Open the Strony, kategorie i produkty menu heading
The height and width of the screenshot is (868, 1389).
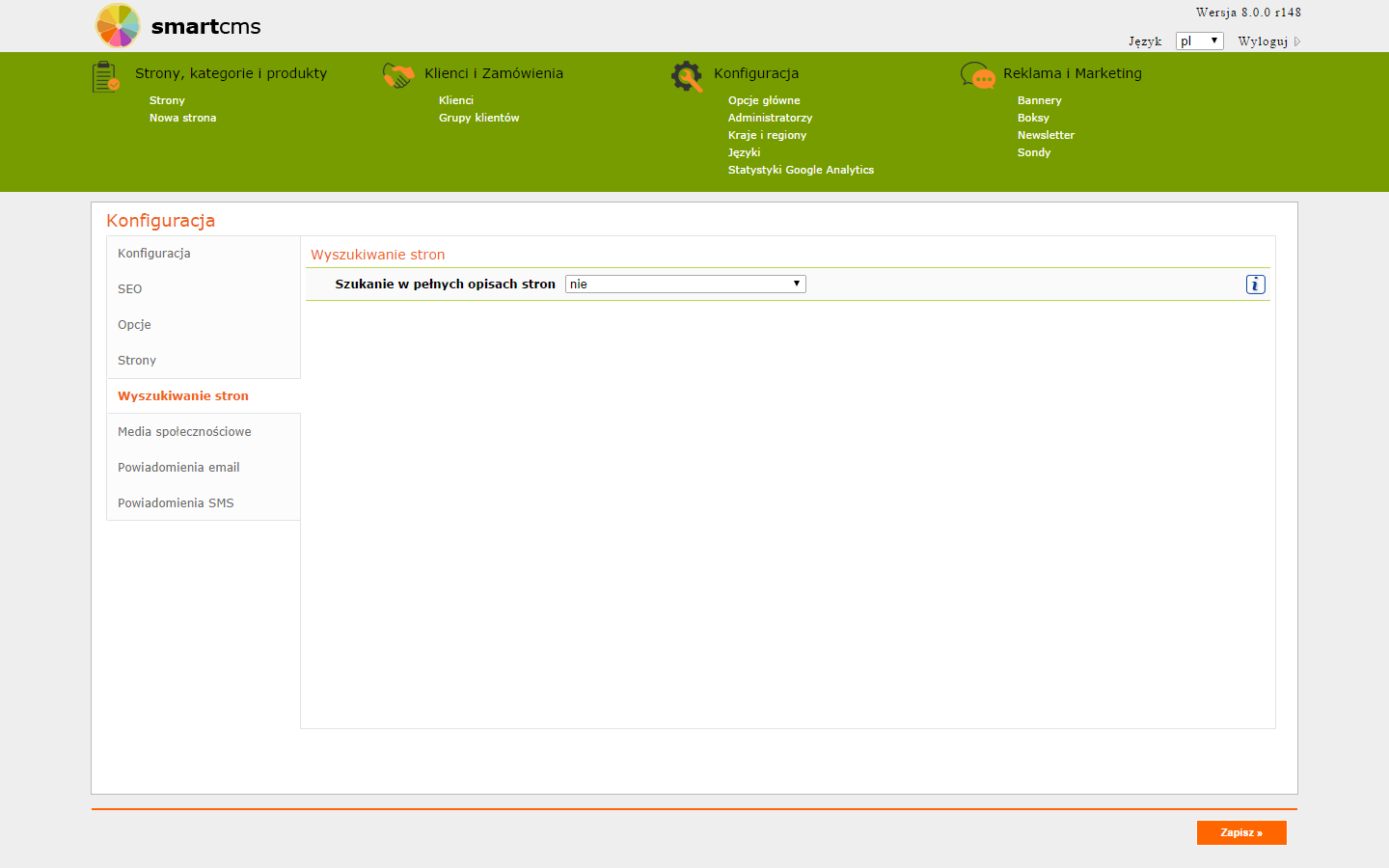[x=231, y=73]
